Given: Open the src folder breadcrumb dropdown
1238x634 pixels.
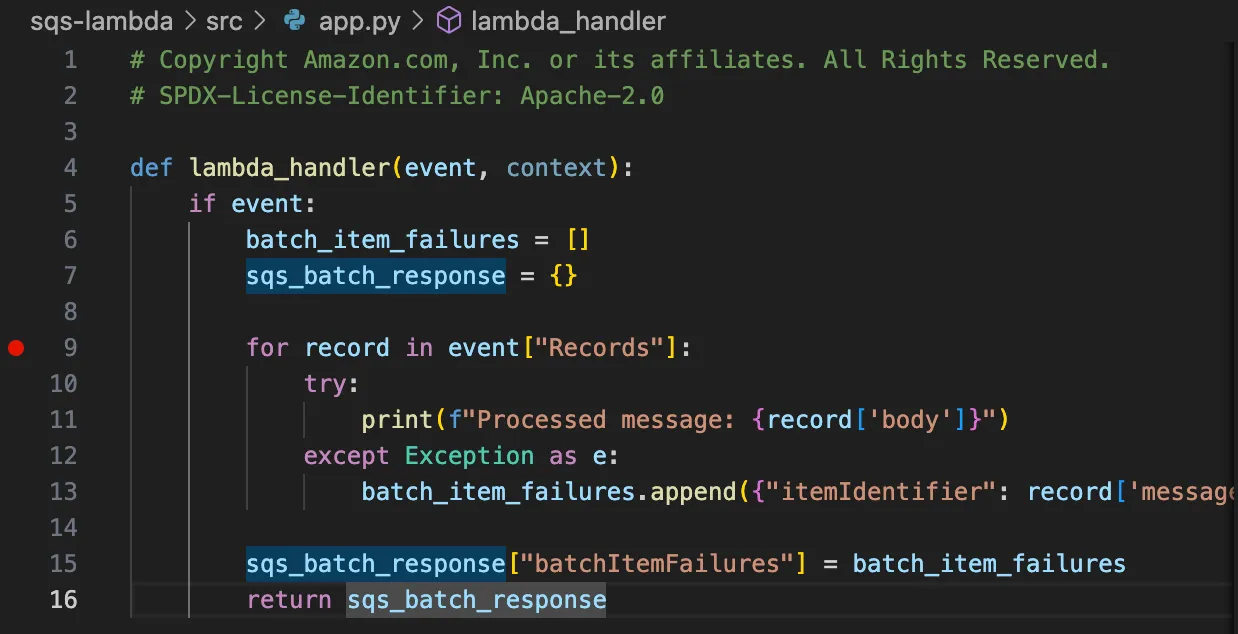Looking at the screenshot, I should coord(225,20).
